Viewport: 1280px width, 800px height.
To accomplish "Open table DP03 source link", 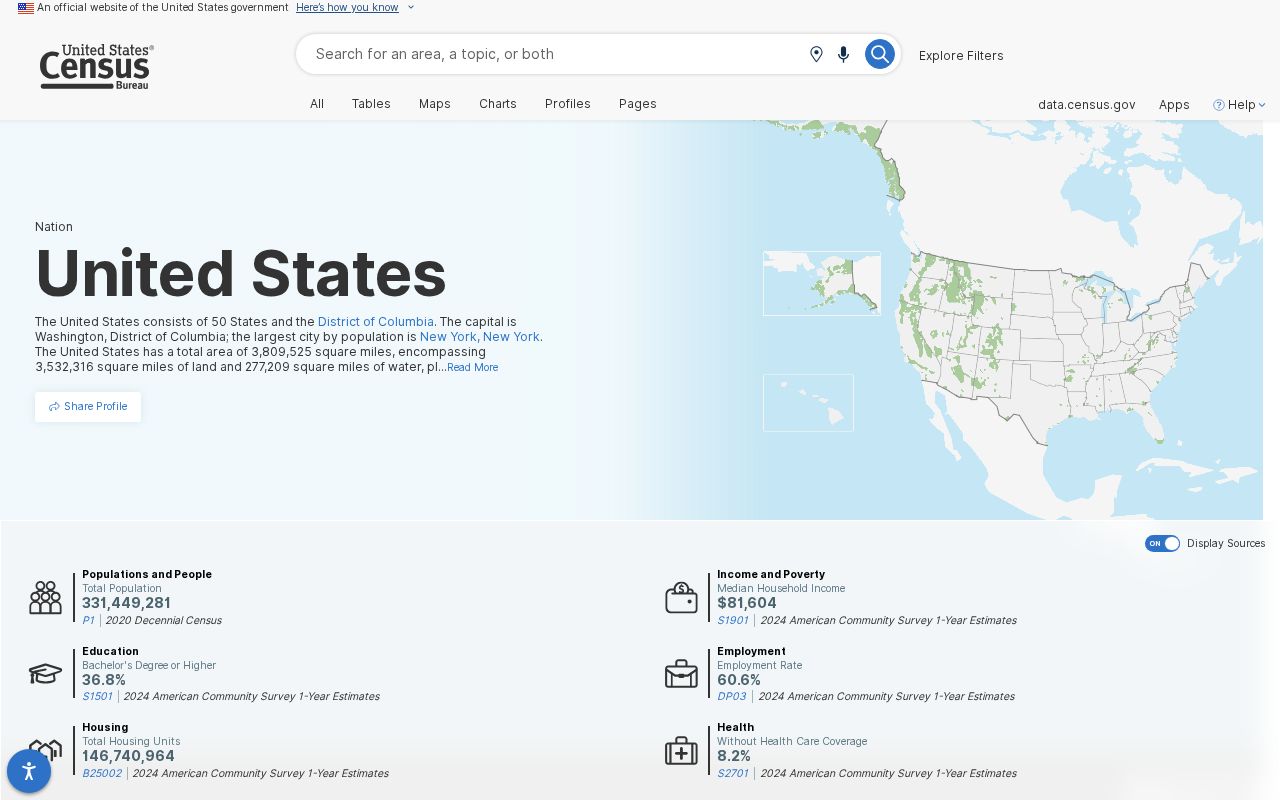I will (732, 696).
